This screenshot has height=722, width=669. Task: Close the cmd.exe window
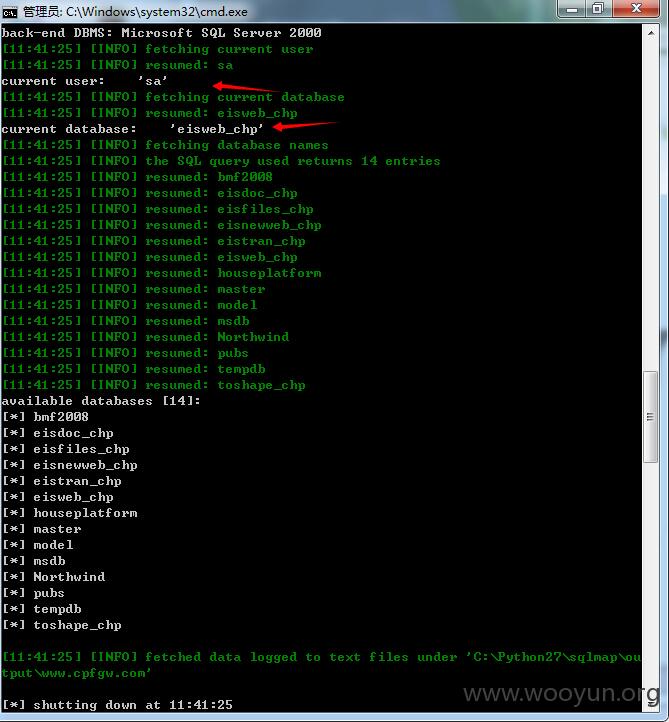pos(636,9)
